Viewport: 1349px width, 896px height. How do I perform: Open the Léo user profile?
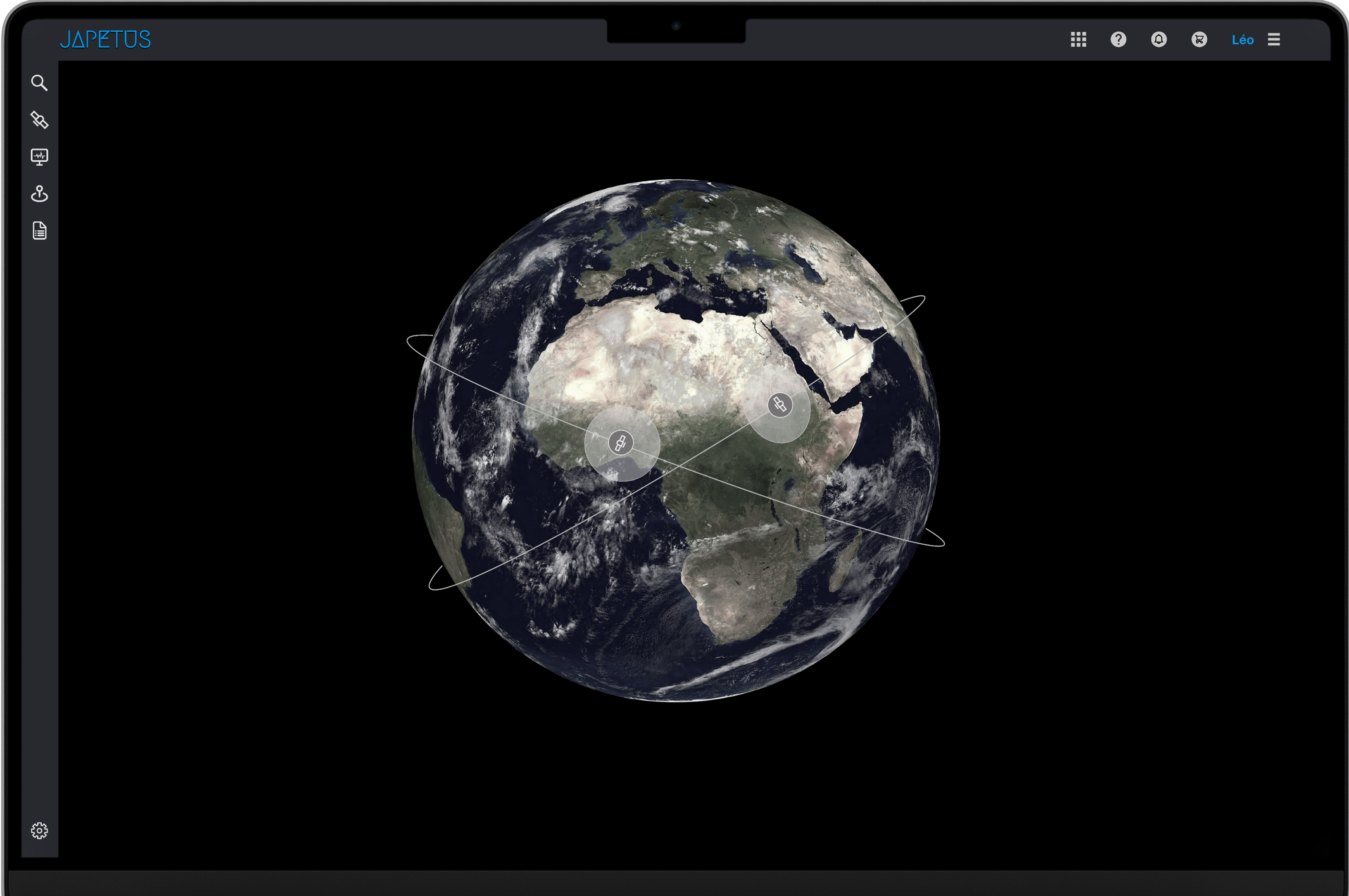coord(1242,40)
